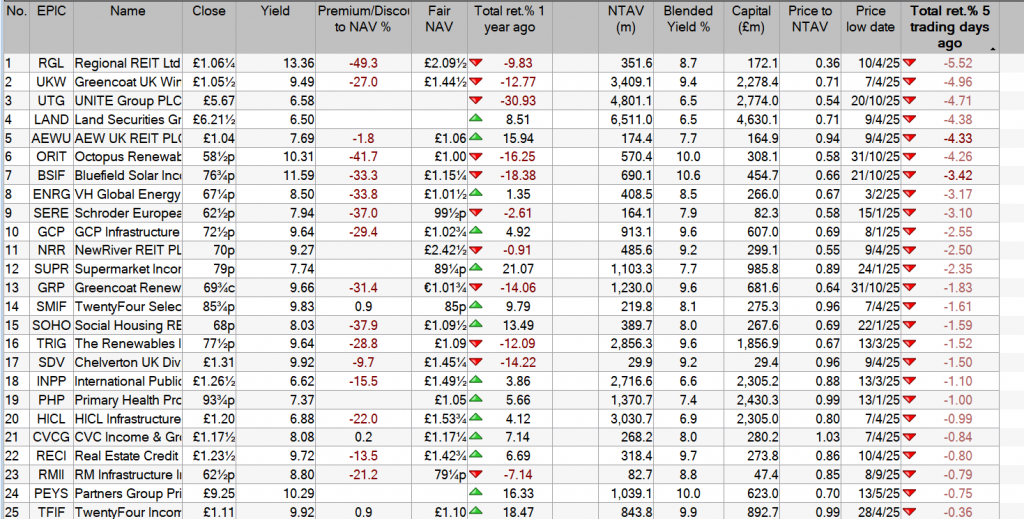
Task: Sort by the Yield column header
Action: click(x=275, y=12)
